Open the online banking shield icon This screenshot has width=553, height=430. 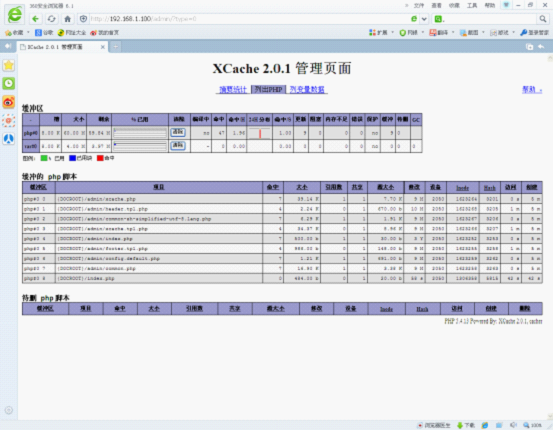pyautogui.click(x=402, y=32)
